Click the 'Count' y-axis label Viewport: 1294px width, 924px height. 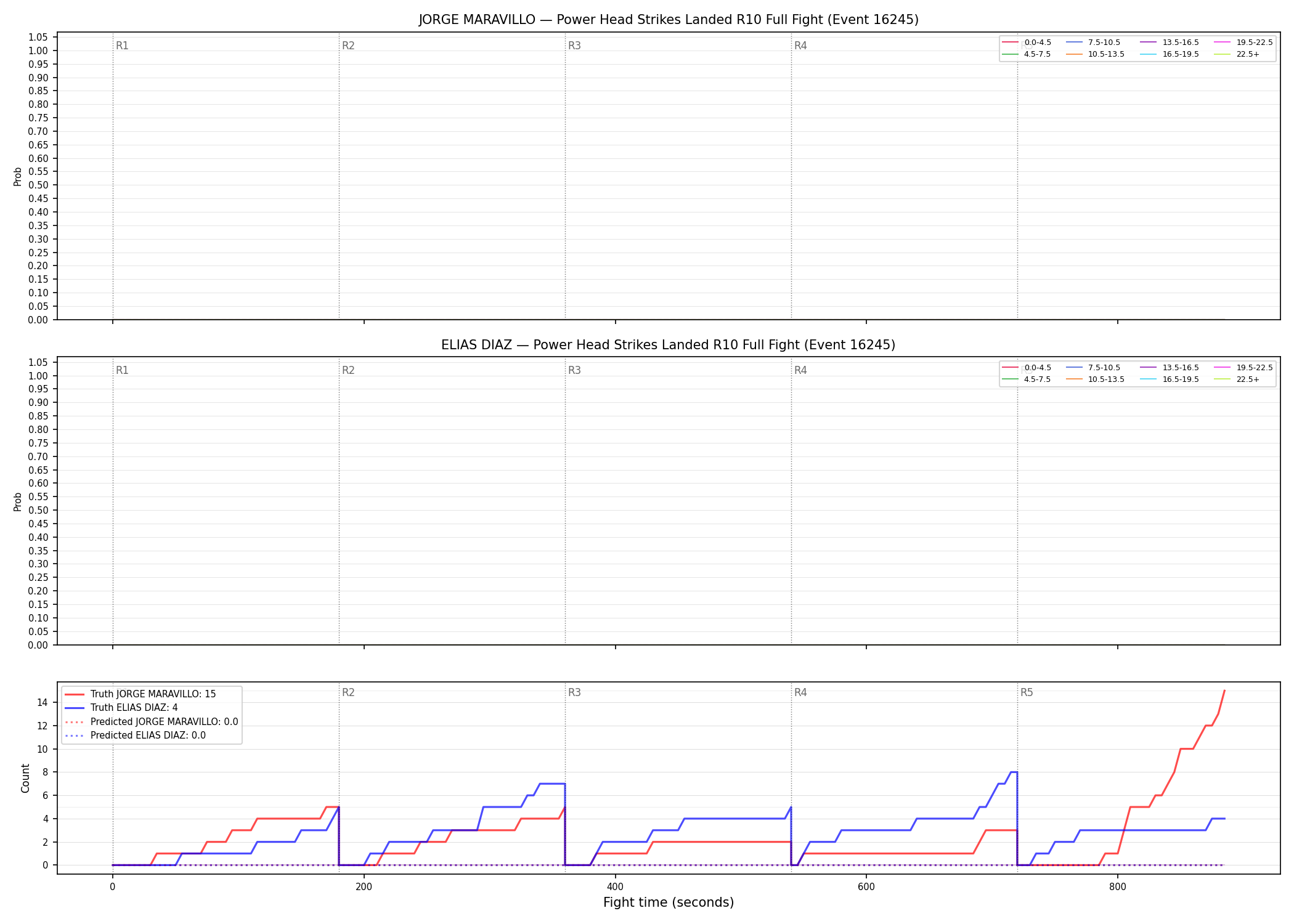[25, 778]
